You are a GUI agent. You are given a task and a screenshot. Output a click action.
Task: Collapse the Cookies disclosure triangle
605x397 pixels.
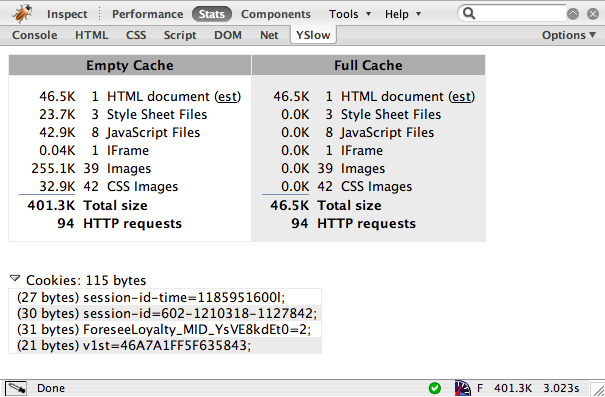(x=15, y=278)
